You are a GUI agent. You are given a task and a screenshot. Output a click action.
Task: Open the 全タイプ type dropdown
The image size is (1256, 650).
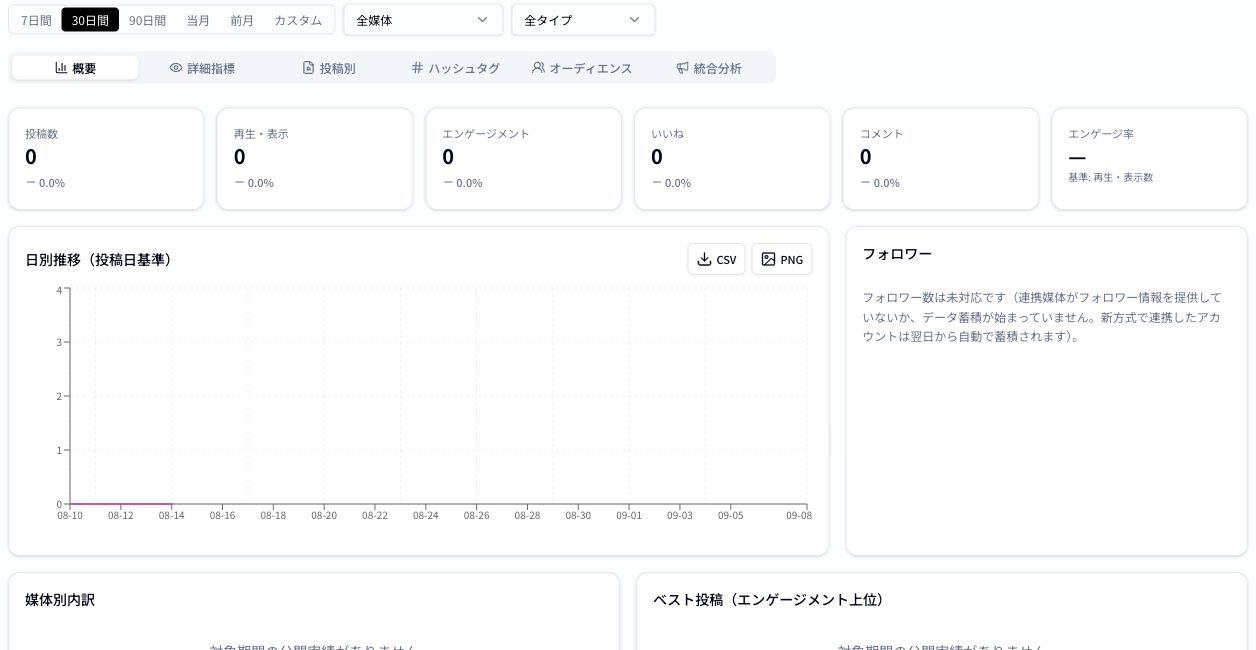(583, 20)
